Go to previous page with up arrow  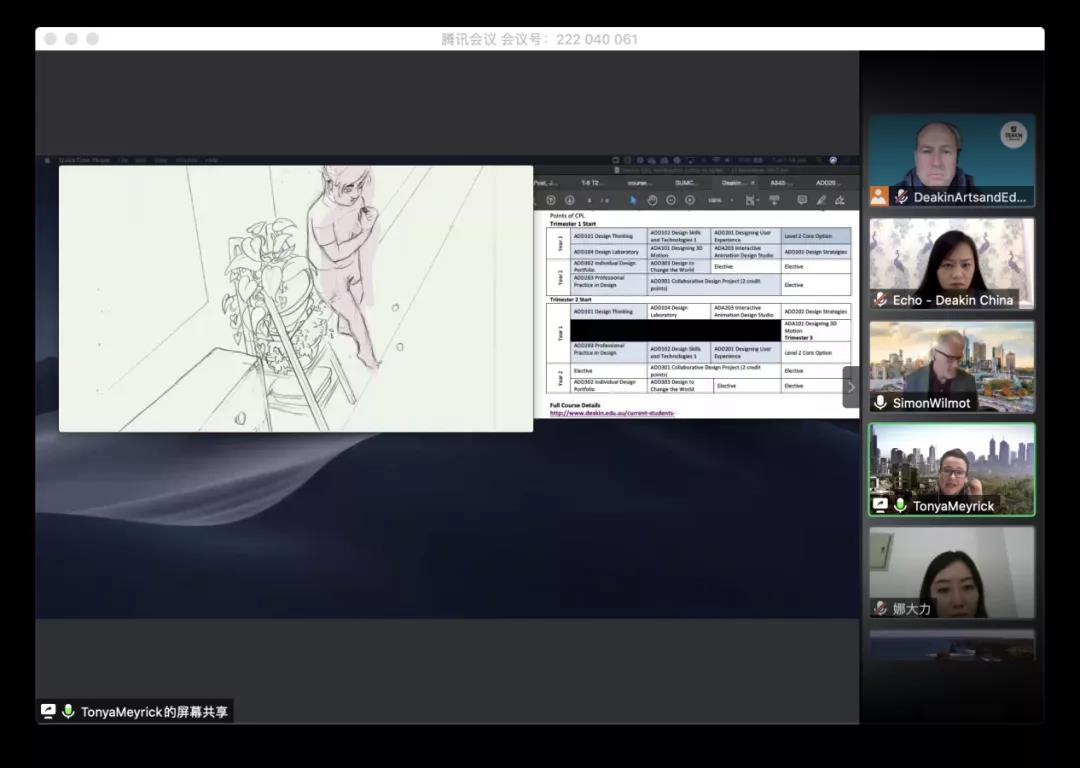tap(551, 200)
